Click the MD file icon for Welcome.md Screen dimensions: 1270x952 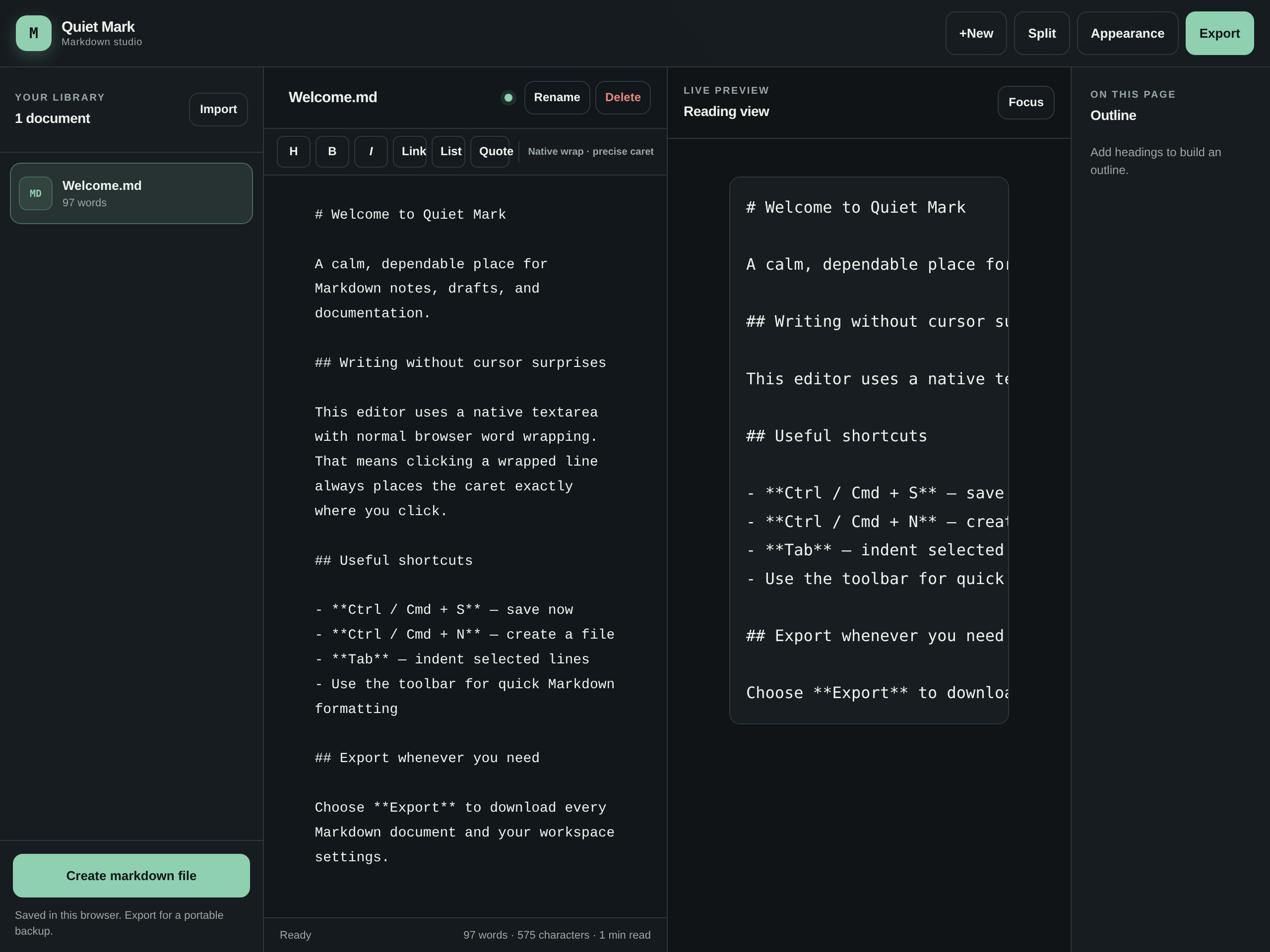coord(36,193)
